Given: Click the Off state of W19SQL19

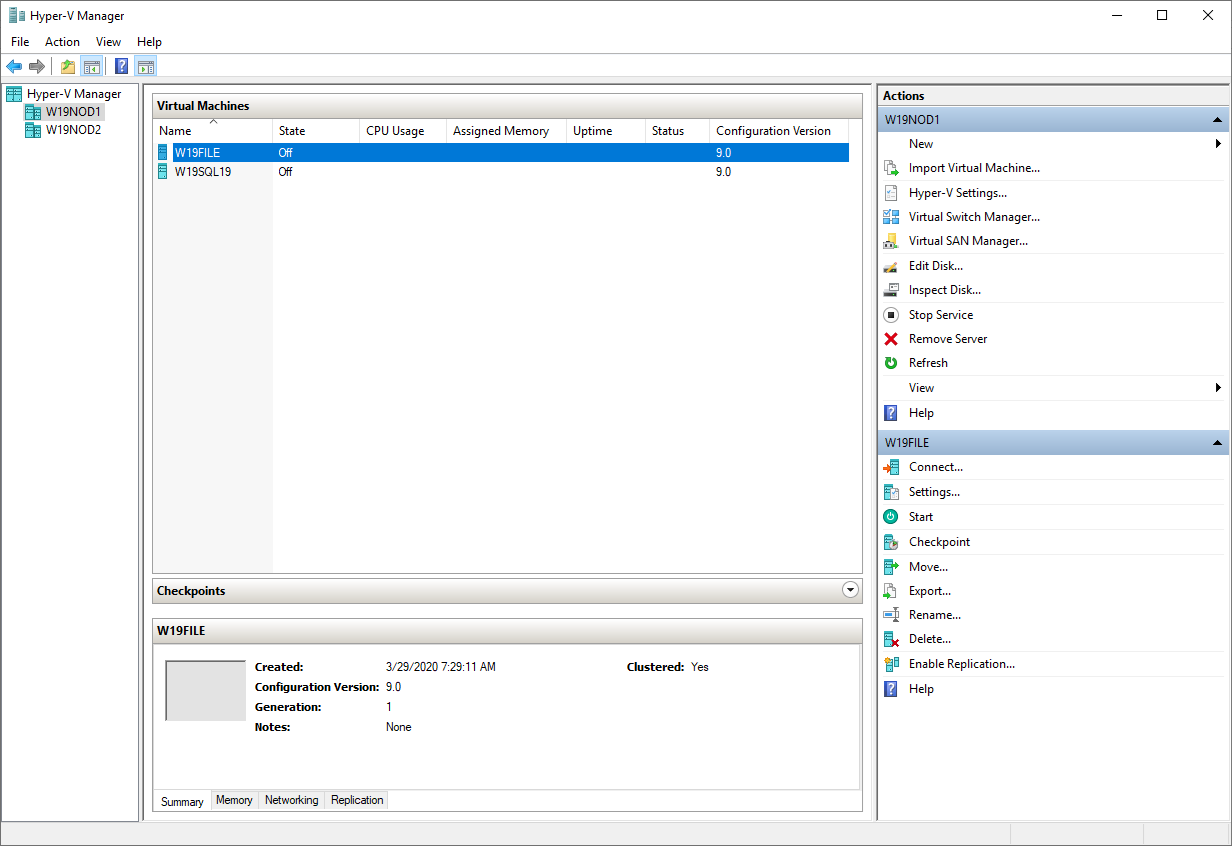Looking at the screenshot, I should 285,172.
